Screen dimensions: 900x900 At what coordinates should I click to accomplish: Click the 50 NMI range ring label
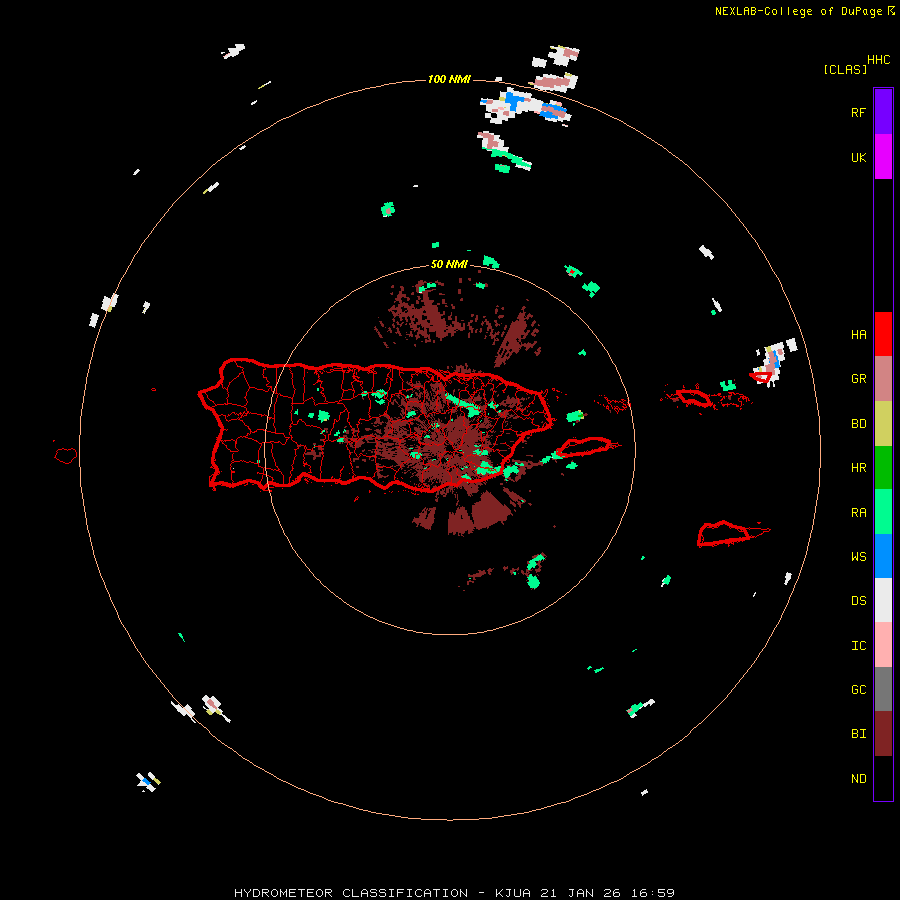click(449, 264)
